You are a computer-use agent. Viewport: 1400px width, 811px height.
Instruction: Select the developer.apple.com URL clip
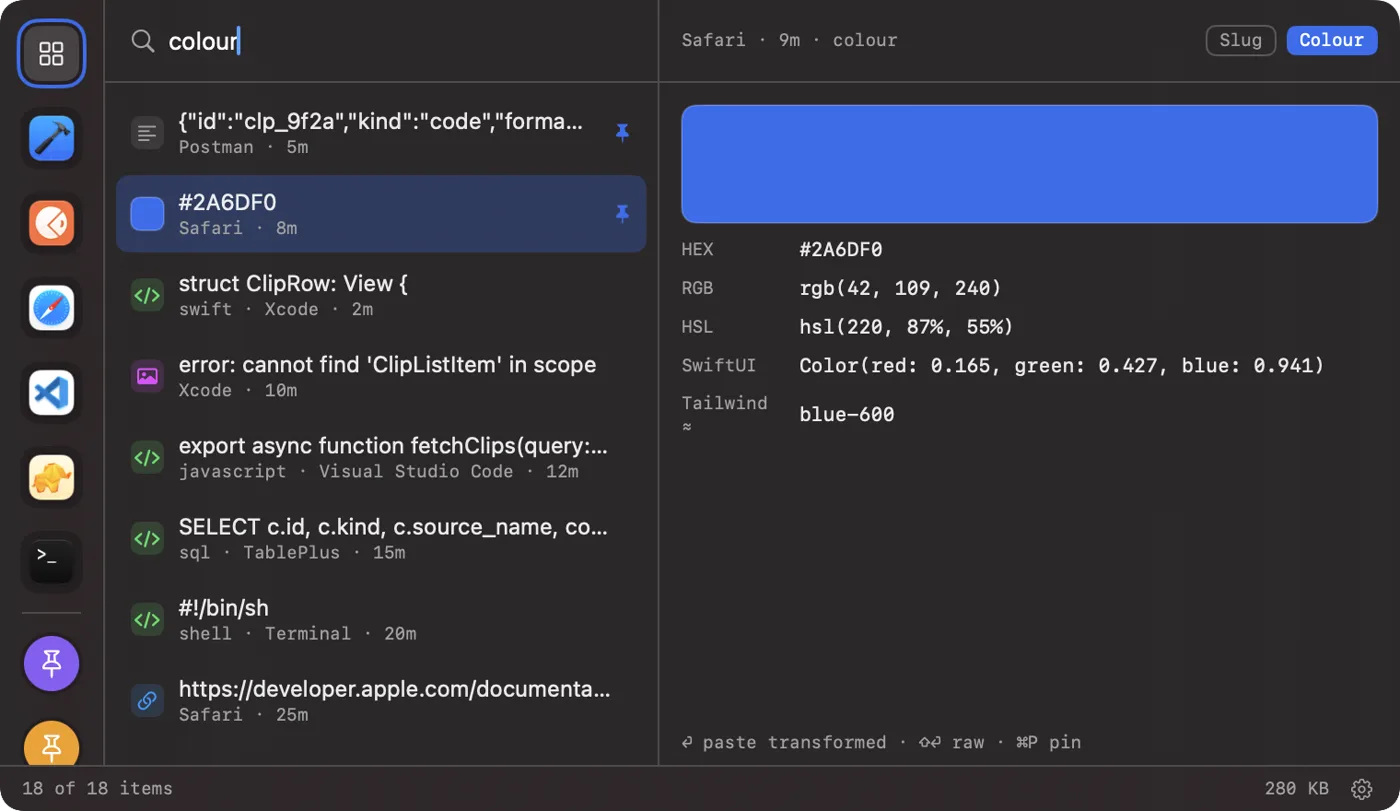(x=381, y=700)
